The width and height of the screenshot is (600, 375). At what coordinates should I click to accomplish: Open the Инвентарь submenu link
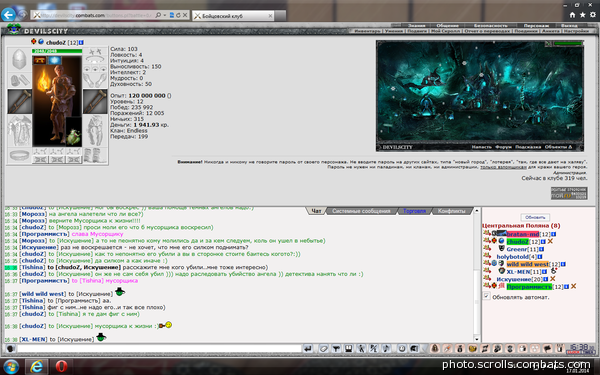tap(367, 31)
